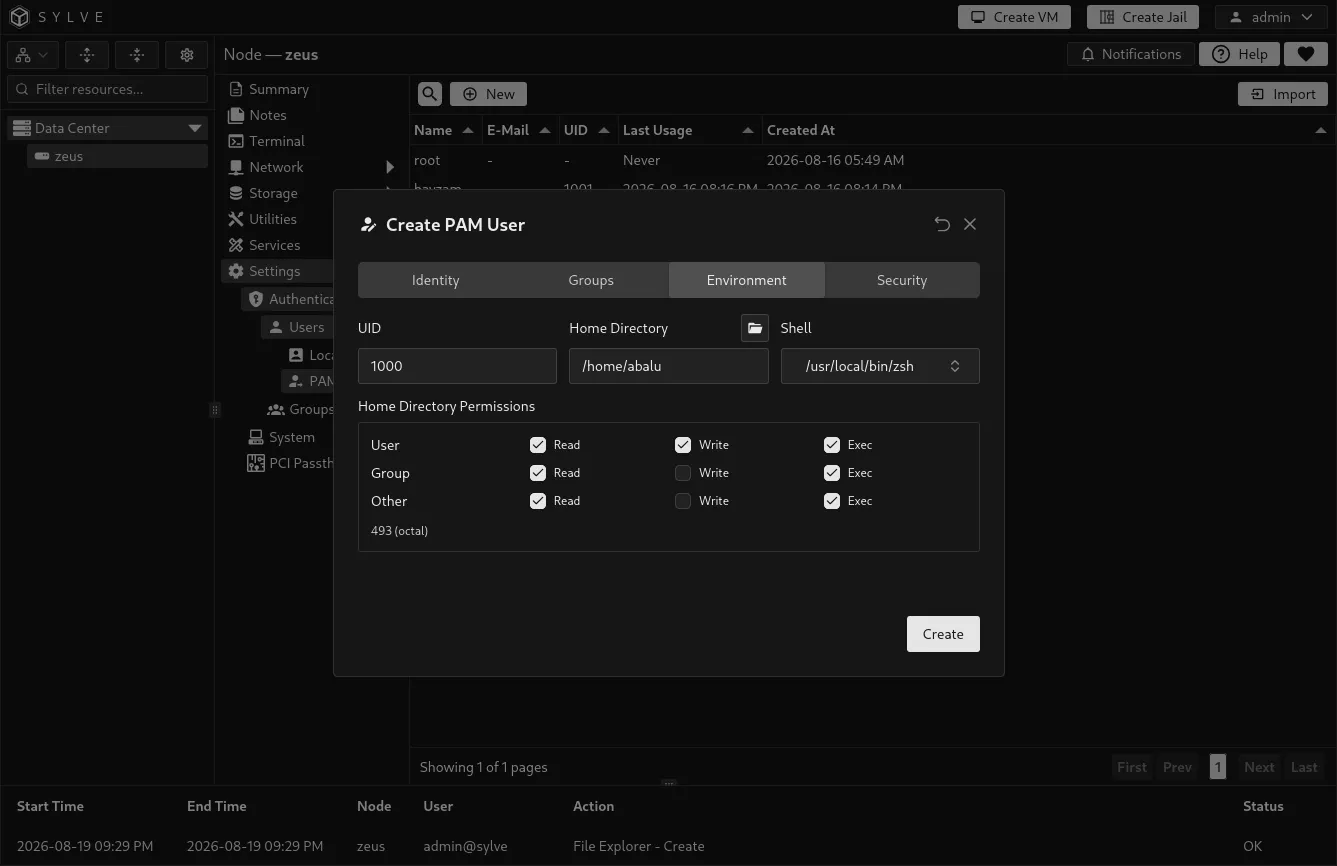
Task: Uncheck User Exec permission
Action: click(832, 445)
